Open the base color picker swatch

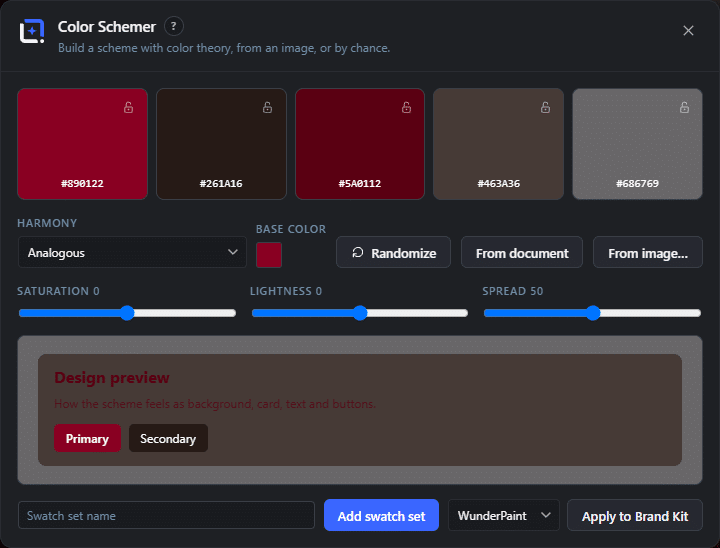[269, 255]
